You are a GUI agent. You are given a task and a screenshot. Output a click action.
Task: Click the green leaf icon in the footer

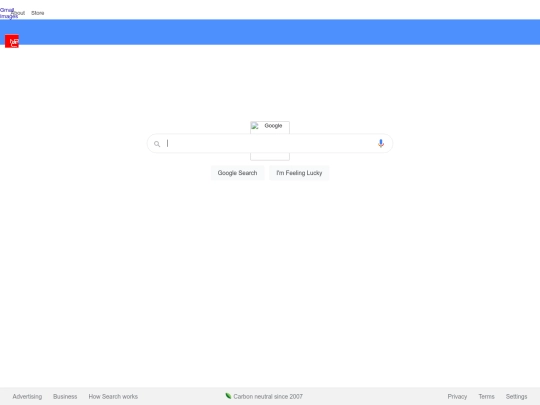pos(228,396)
